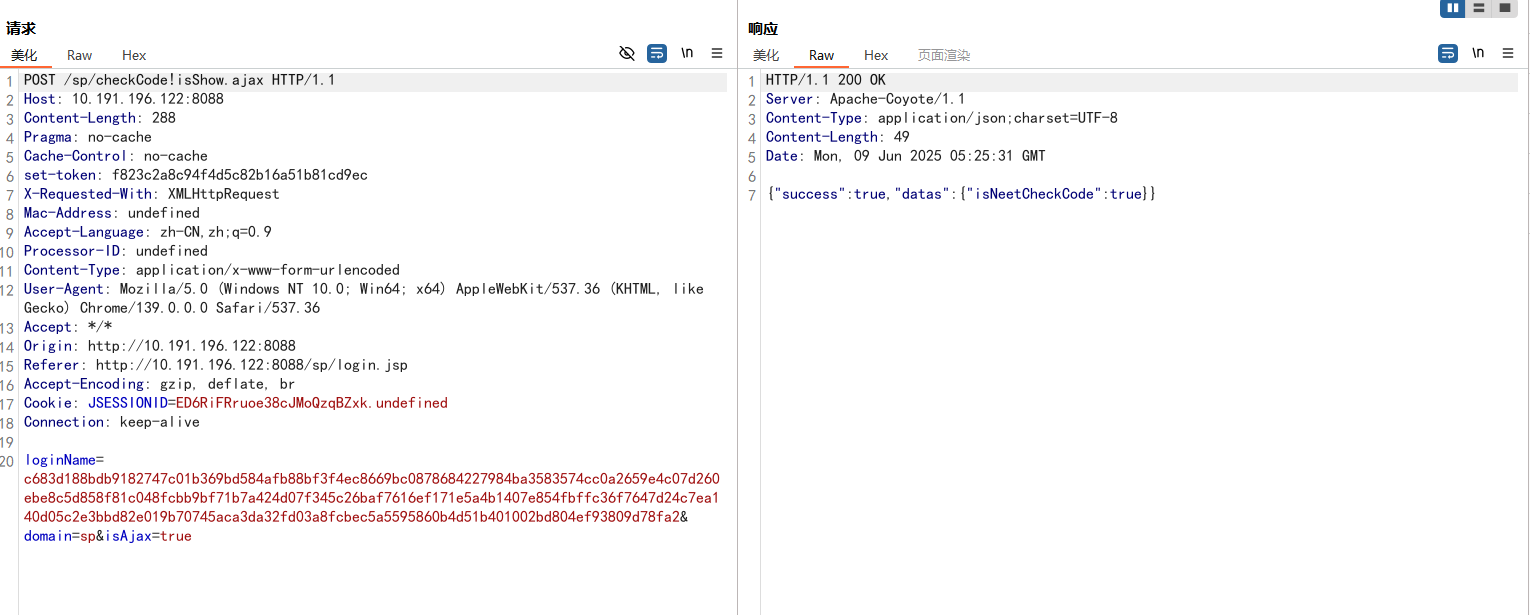Click the User-Agent Mozilla/5.0 header line
The image size is (1530, 615).
pyautogui.click(x=364, y=298)
